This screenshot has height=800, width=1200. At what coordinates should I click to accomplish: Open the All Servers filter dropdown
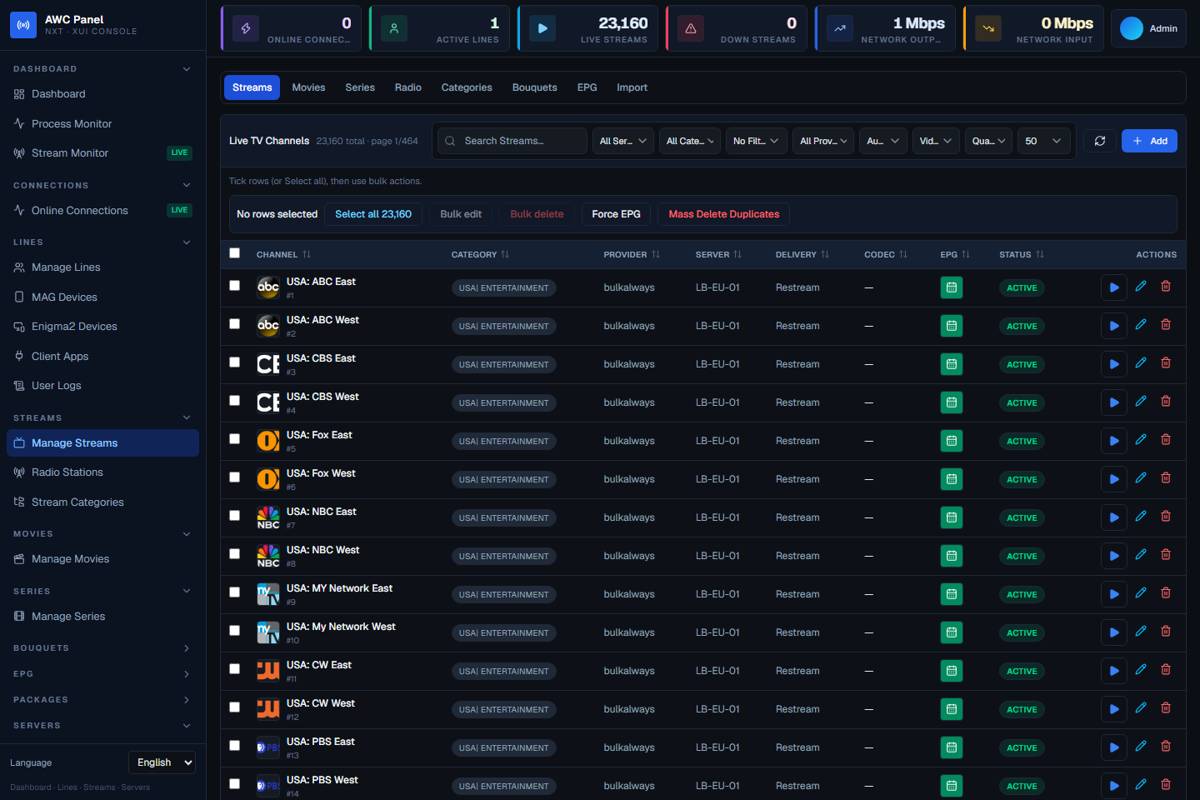623,141
